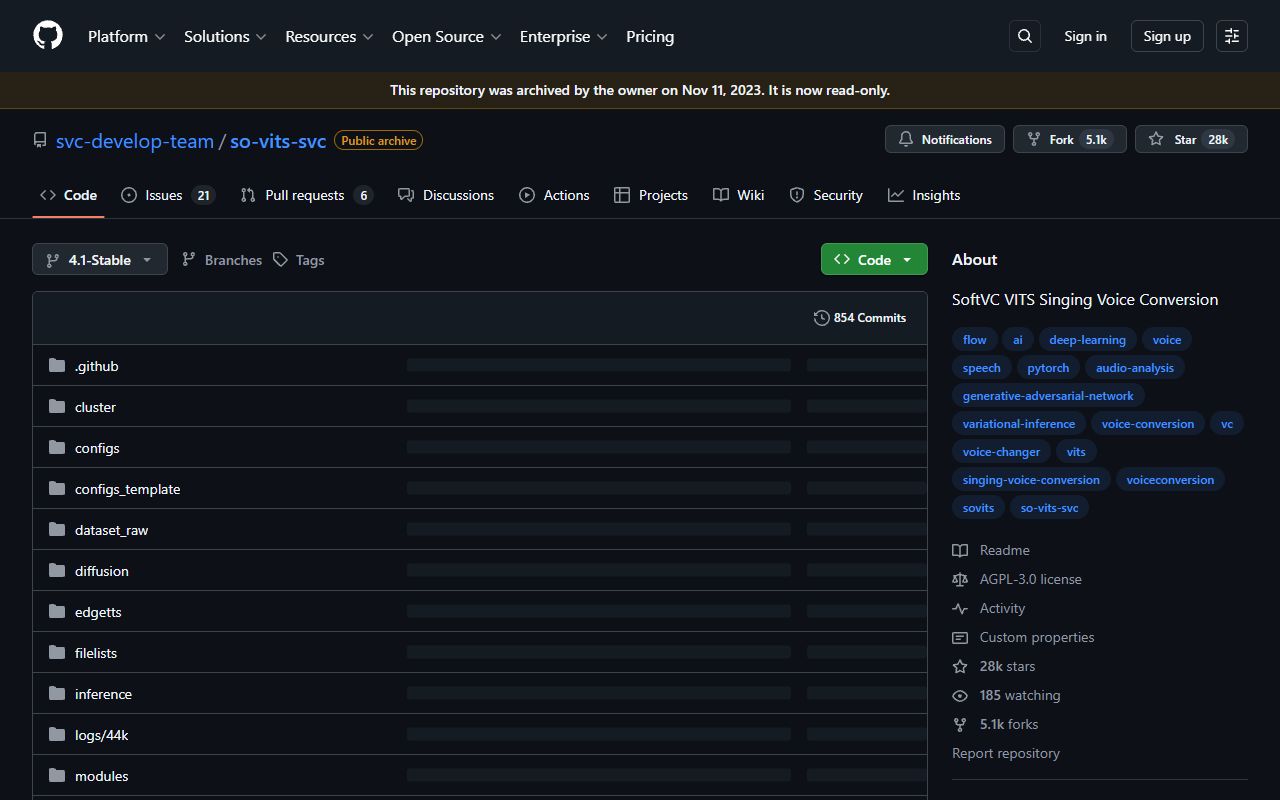The image size is (1280, 800).
Task: Open the Wiki tab via its book icon
Action: click(721, 195)
